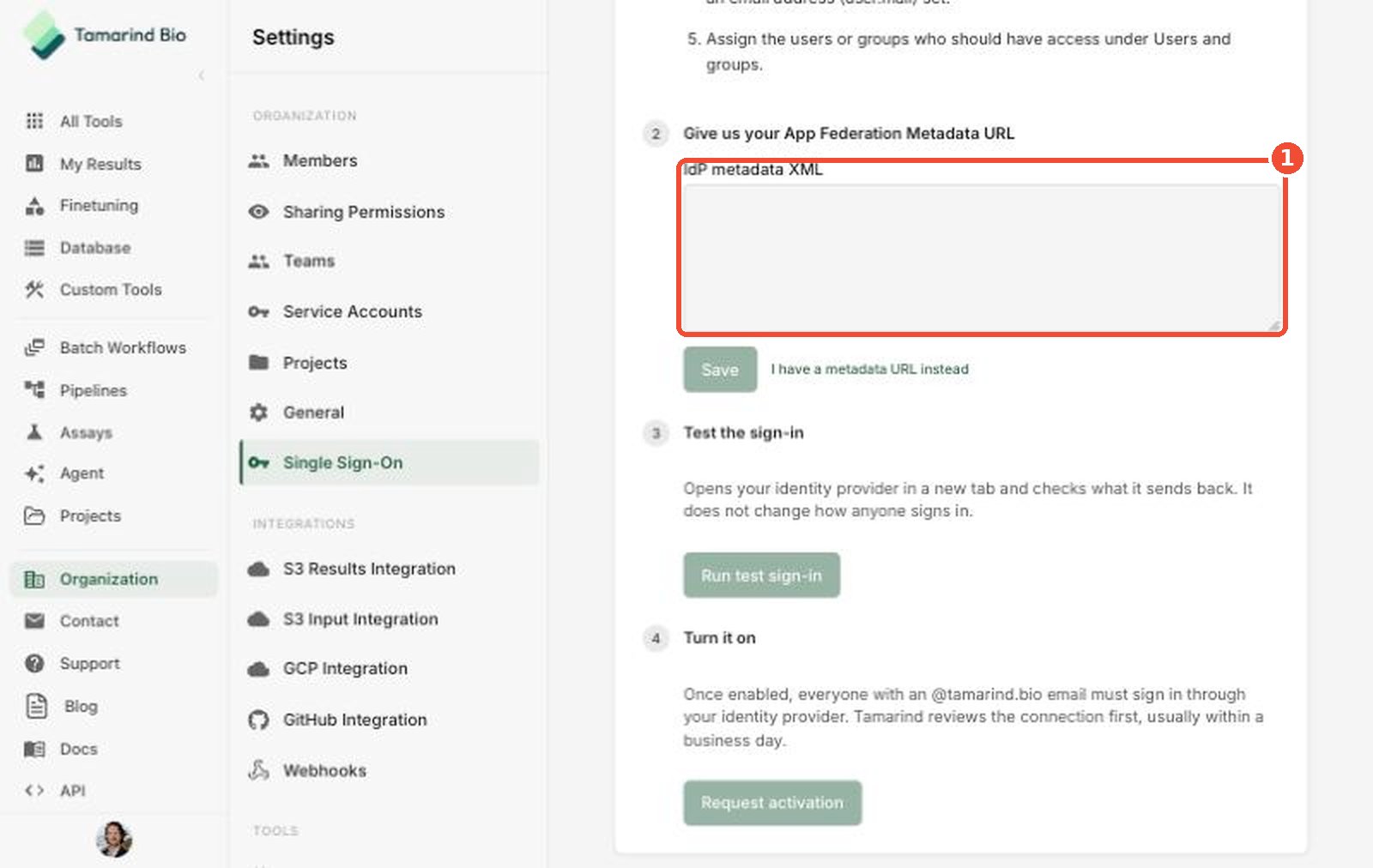Open GCP Integration cloud icon
Image resolution: width=1373 pixels, height=868 pixels.
[258, 669]
